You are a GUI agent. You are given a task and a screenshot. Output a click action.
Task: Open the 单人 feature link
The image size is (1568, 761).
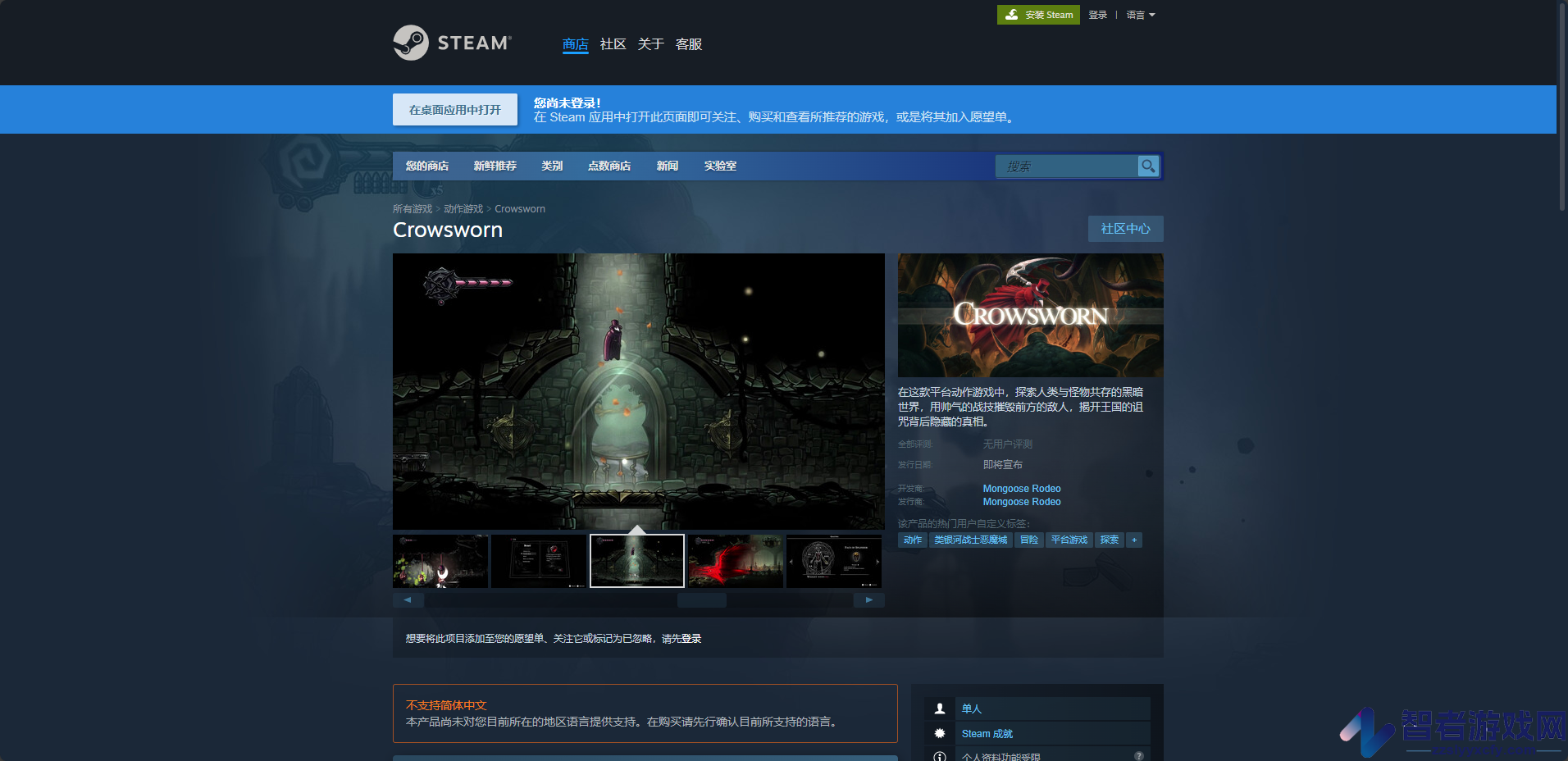tap(972, 709)
